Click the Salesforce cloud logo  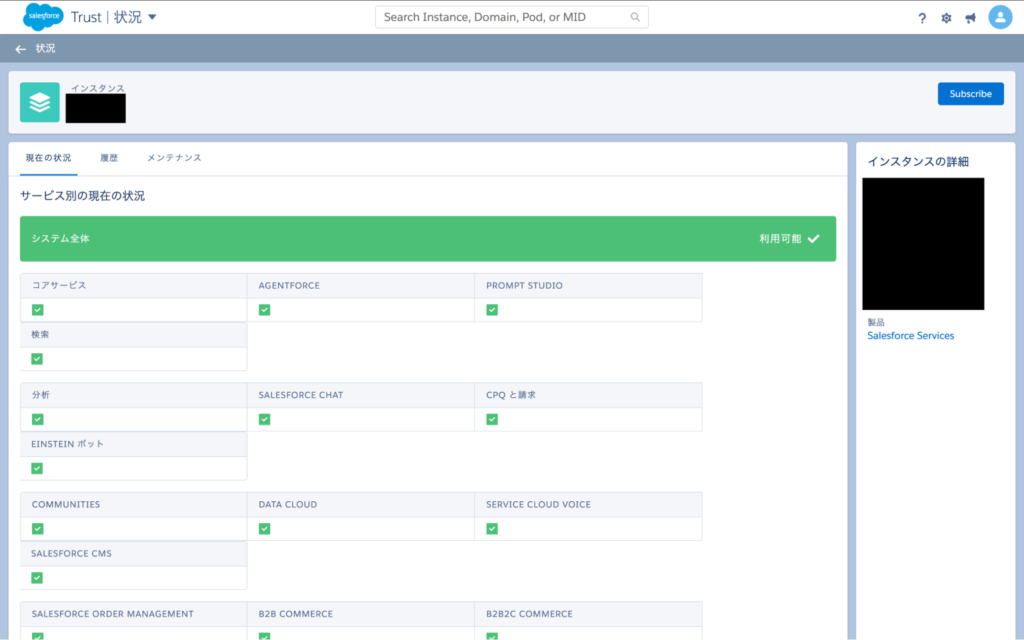pyautogui.click(x=43, y=16)
